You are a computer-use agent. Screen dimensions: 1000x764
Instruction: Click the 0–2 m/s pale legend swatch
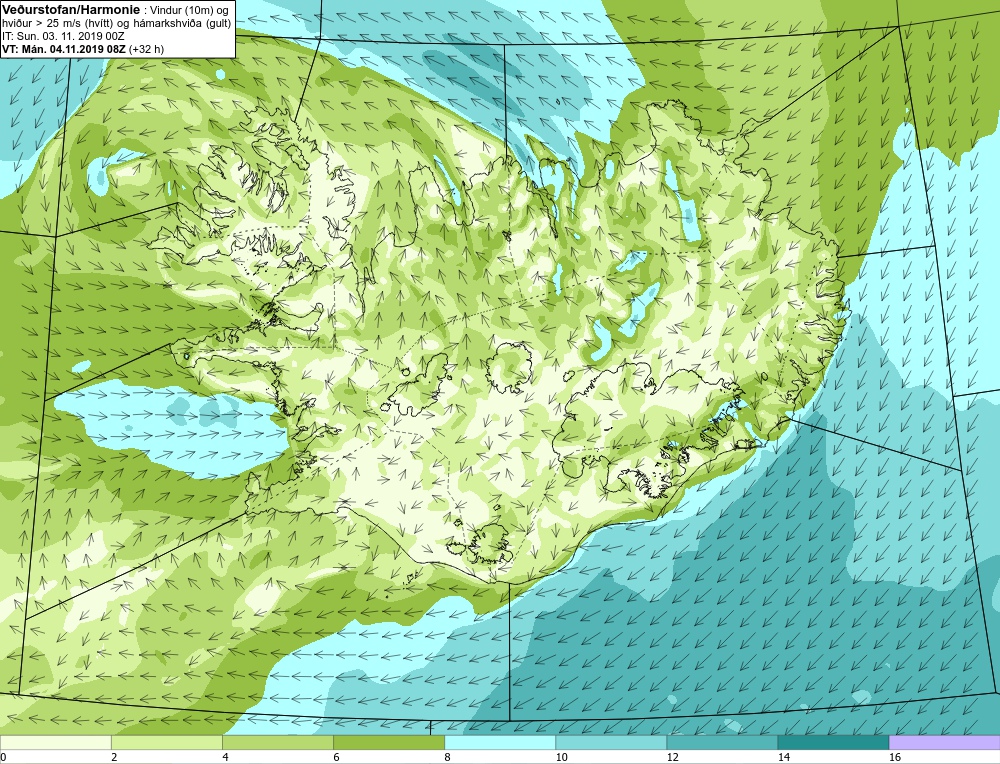click(x=55, y=743)
